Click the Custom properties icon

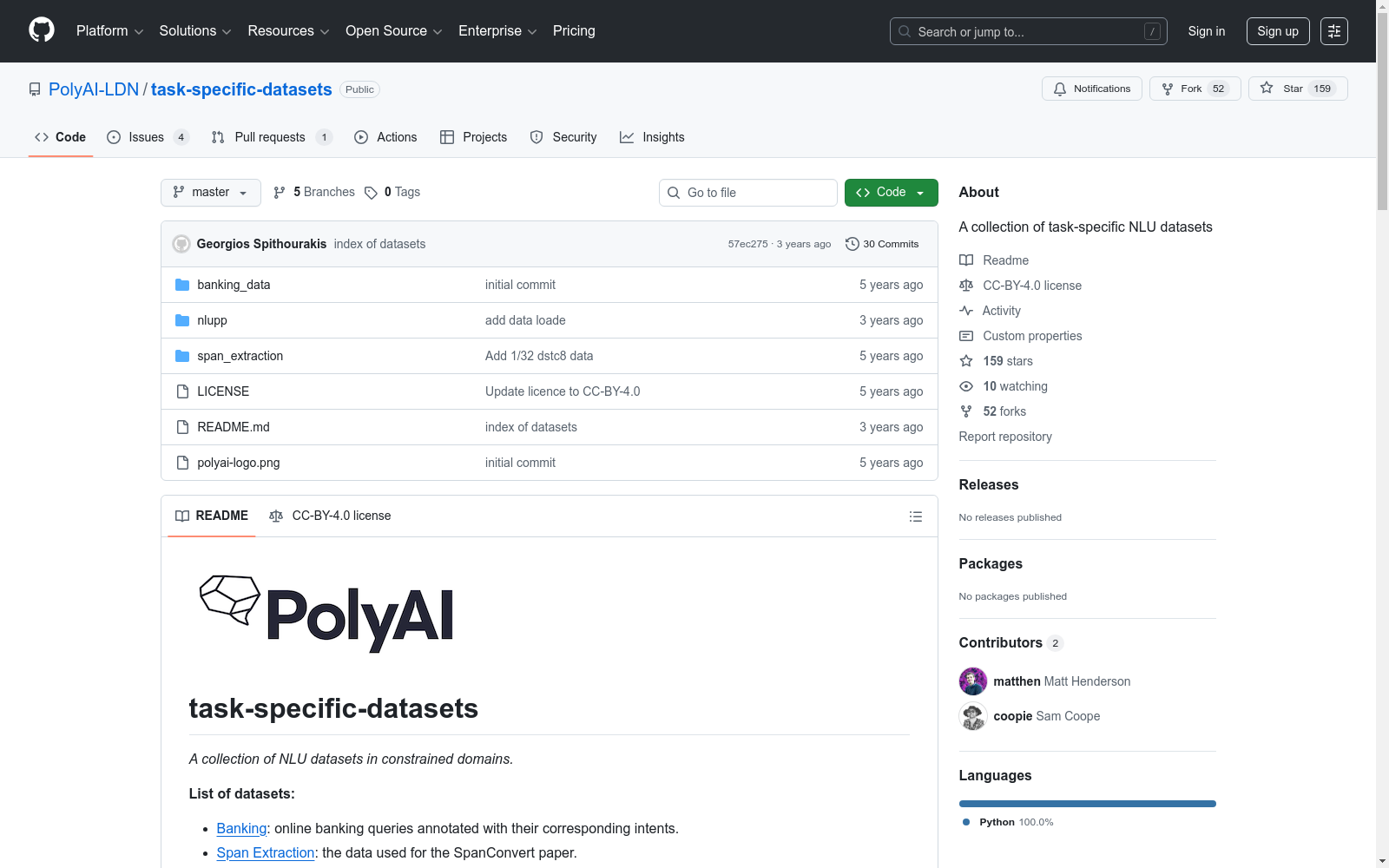click(x=966, y=336)
